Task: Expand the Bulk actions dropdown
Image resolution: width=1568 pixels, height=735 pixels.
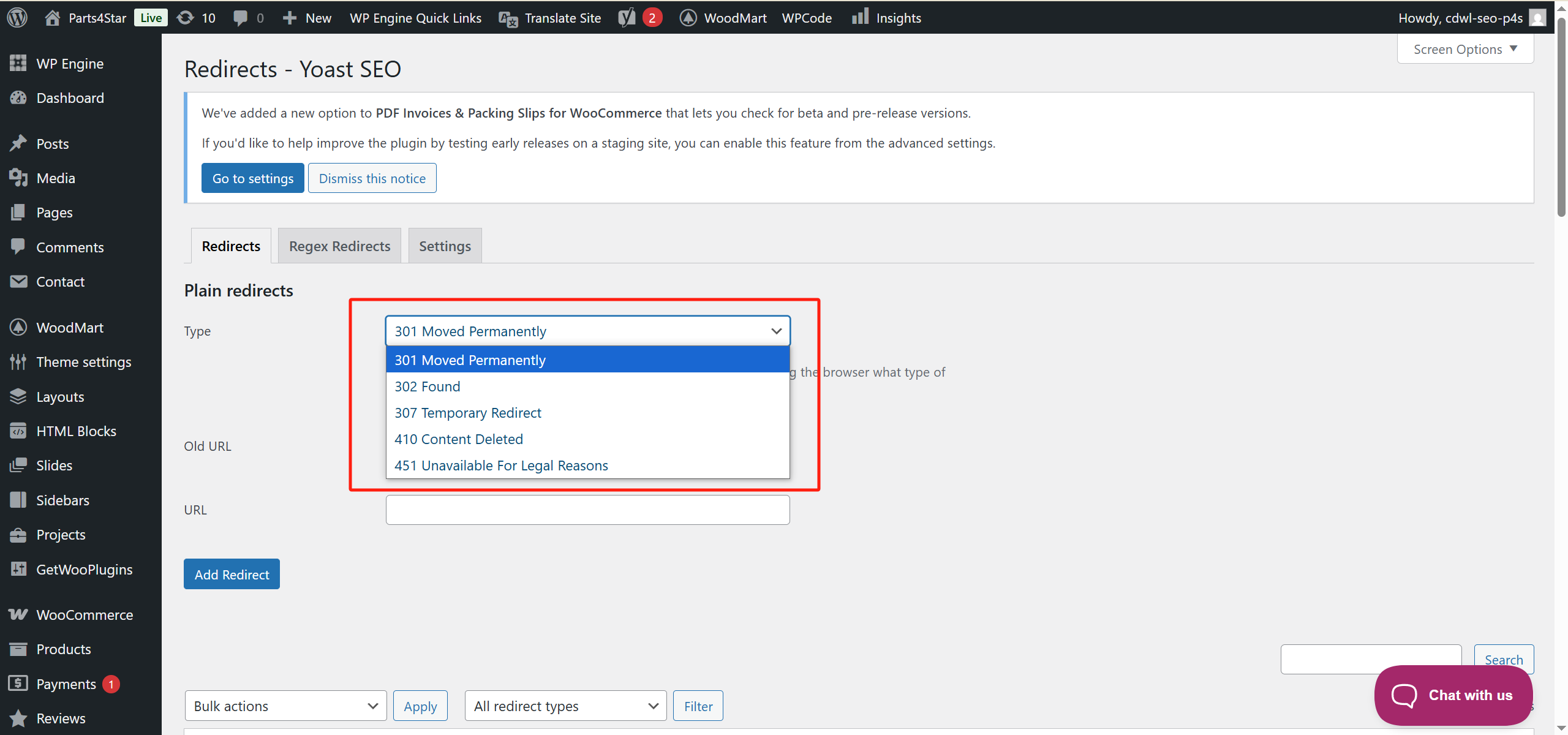Action: tap(285, 706)
